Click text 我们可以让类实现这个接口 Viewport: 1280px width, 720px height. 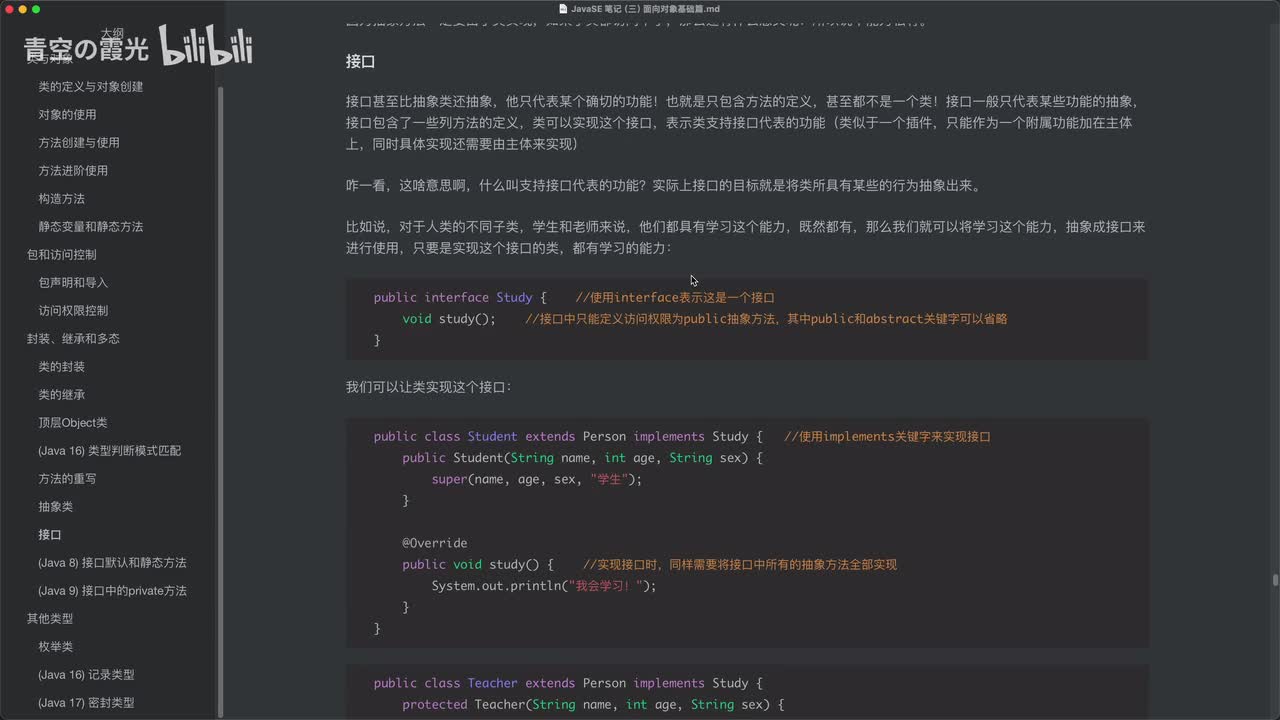pyautogui.click(x=429, y=386)
